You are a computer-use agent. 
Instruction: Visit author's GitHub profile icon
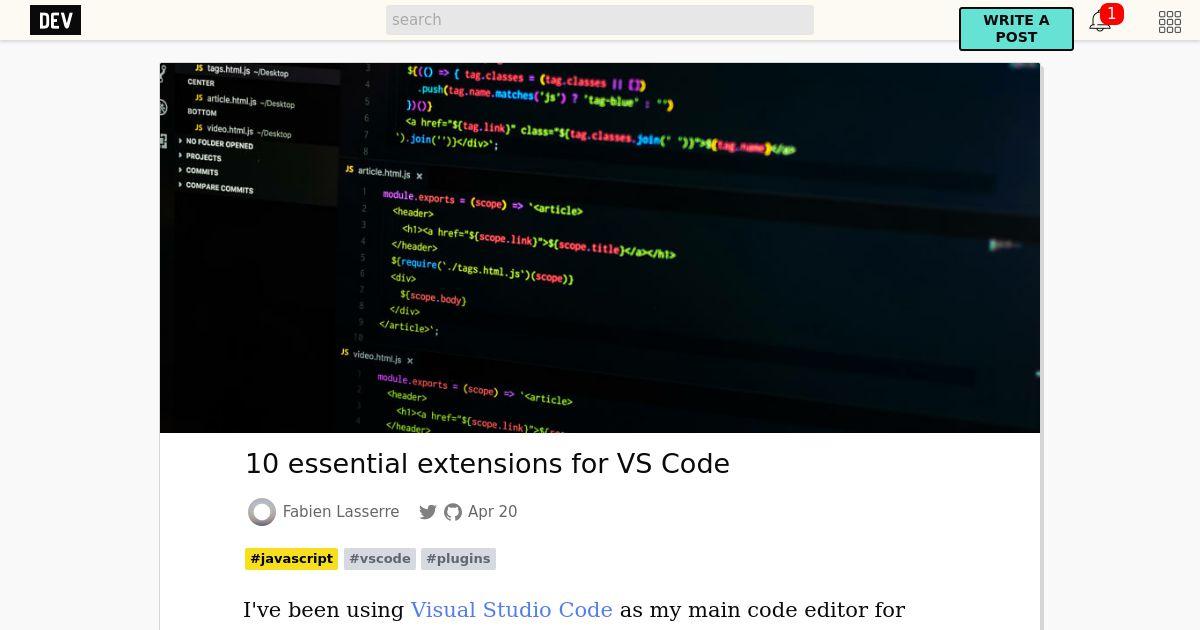[x=453, y=512]
